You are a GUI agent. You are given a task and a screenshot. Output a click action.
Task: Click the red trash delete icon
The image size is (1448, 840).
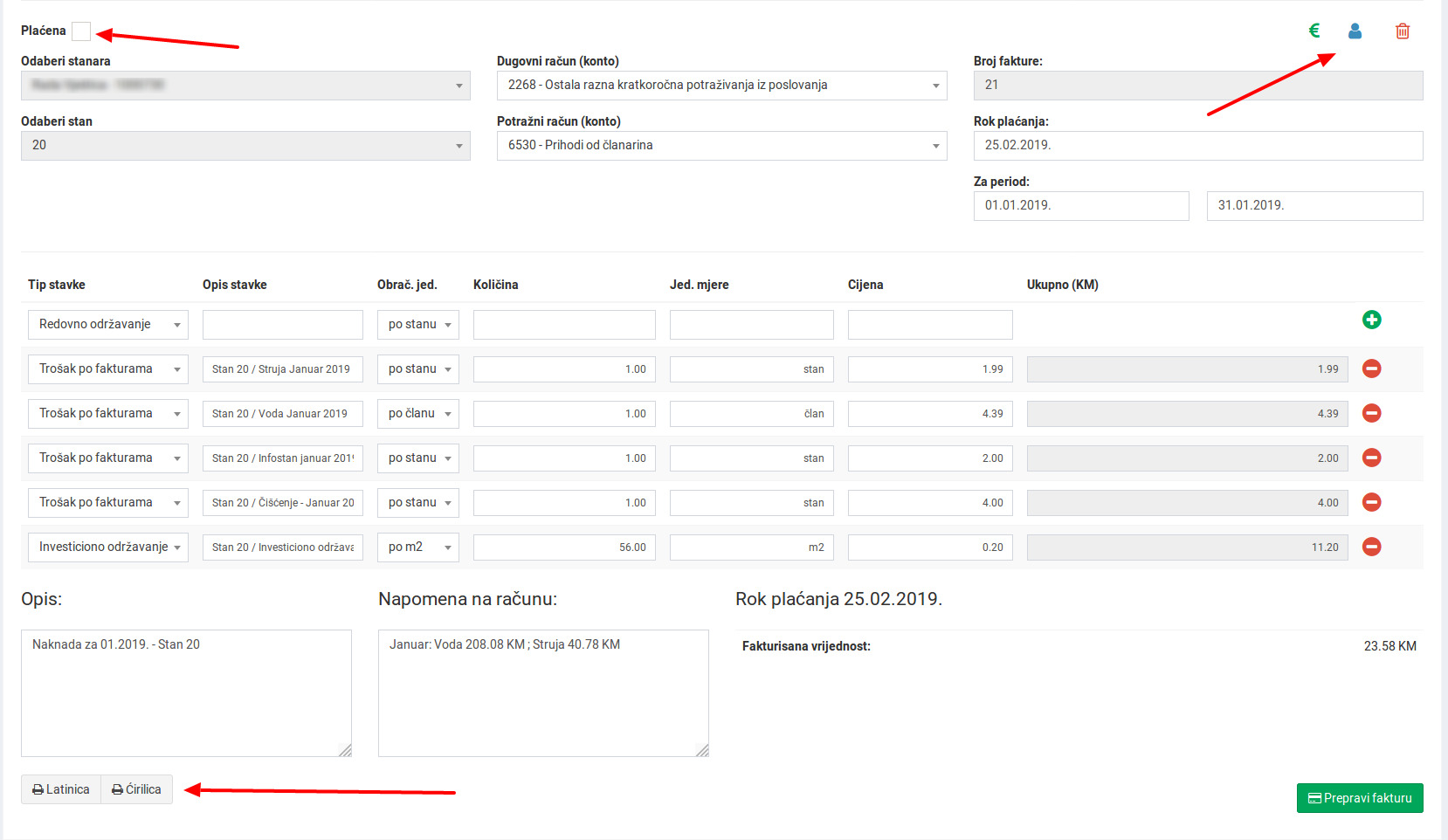coord(1403,31)
